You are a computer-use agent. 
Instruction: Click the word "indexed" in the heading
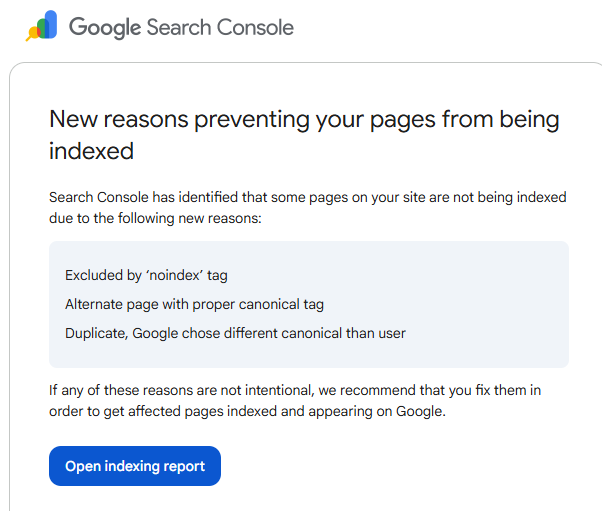[x=91, y=151]
